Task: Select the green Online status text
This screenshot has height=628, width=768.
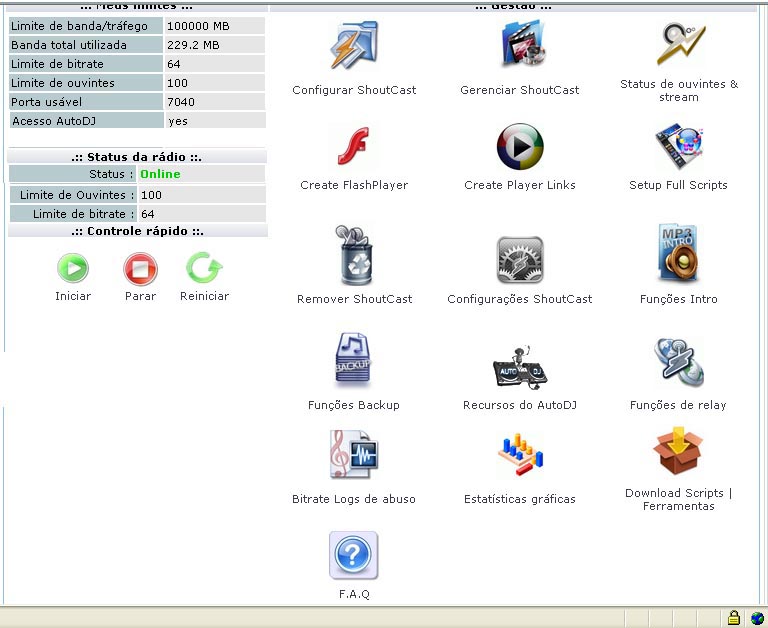Action: (x=160, y=174)
